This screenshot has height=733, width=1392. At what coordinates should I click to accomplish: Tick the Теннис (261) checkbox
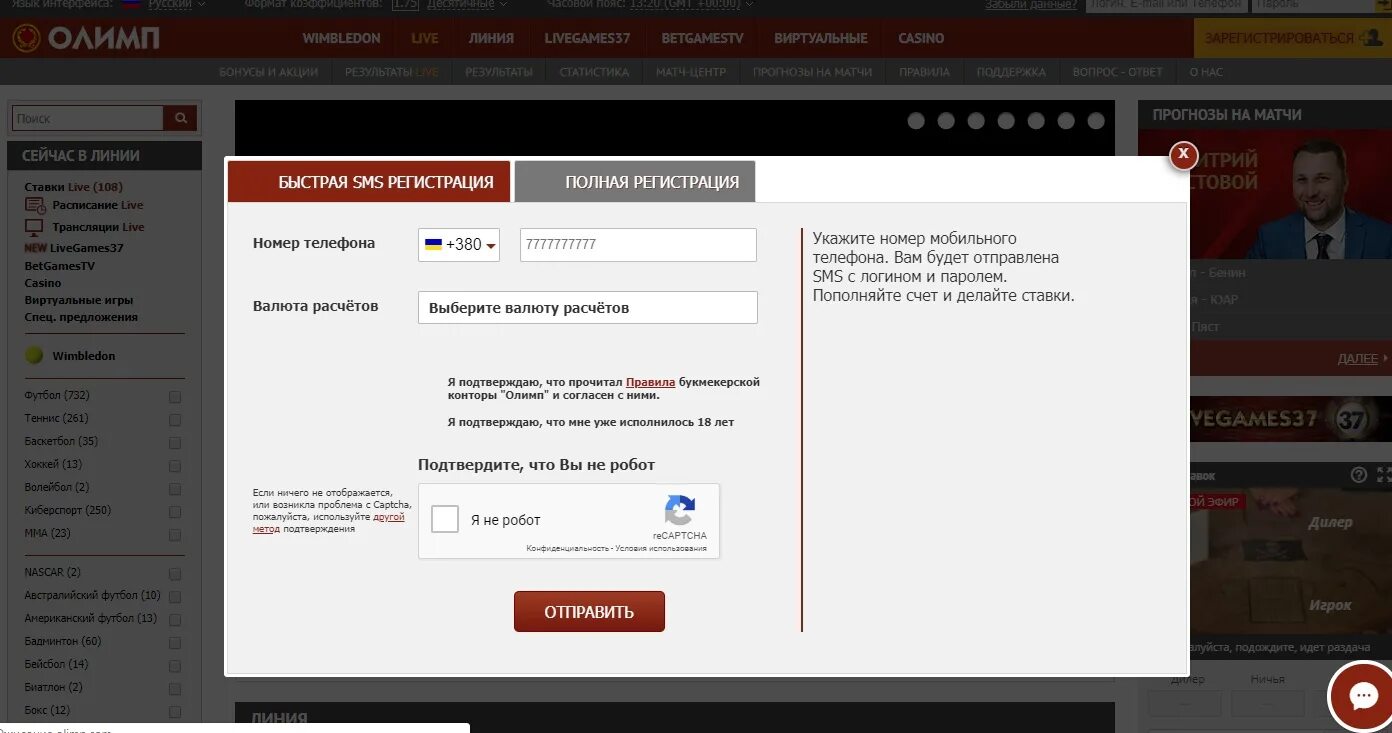(175, 420)
